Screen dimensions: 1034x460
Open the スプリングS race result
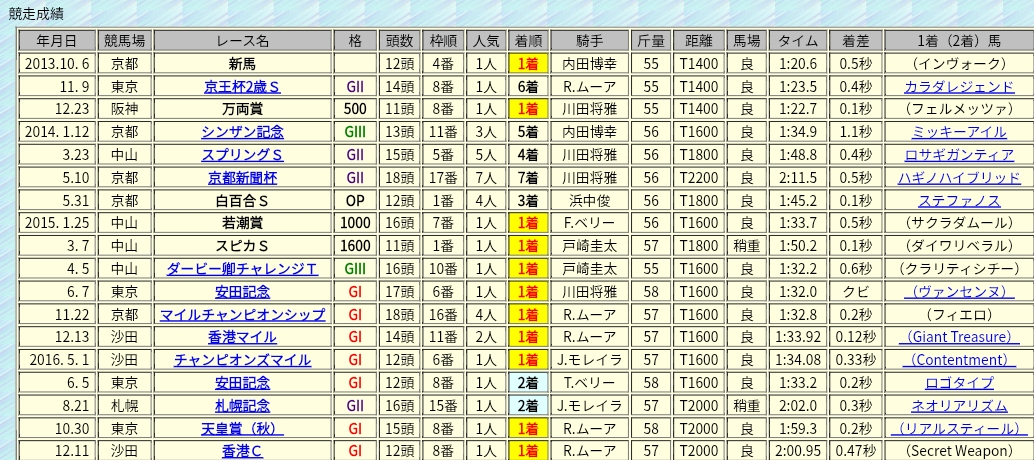(x=242, y=155)
